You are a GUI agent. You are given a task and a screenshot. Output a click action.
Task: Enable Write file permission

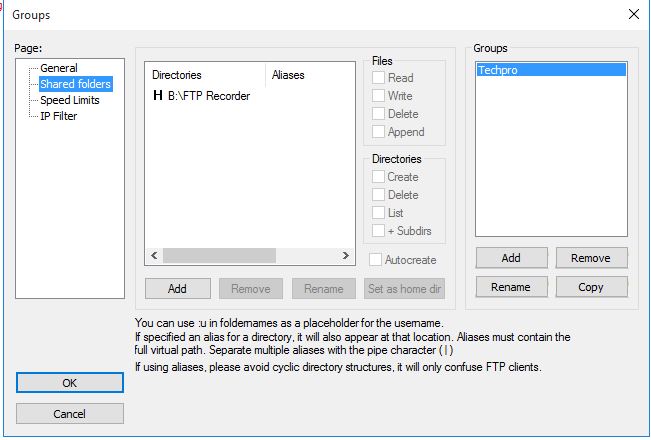click(378, 95)
